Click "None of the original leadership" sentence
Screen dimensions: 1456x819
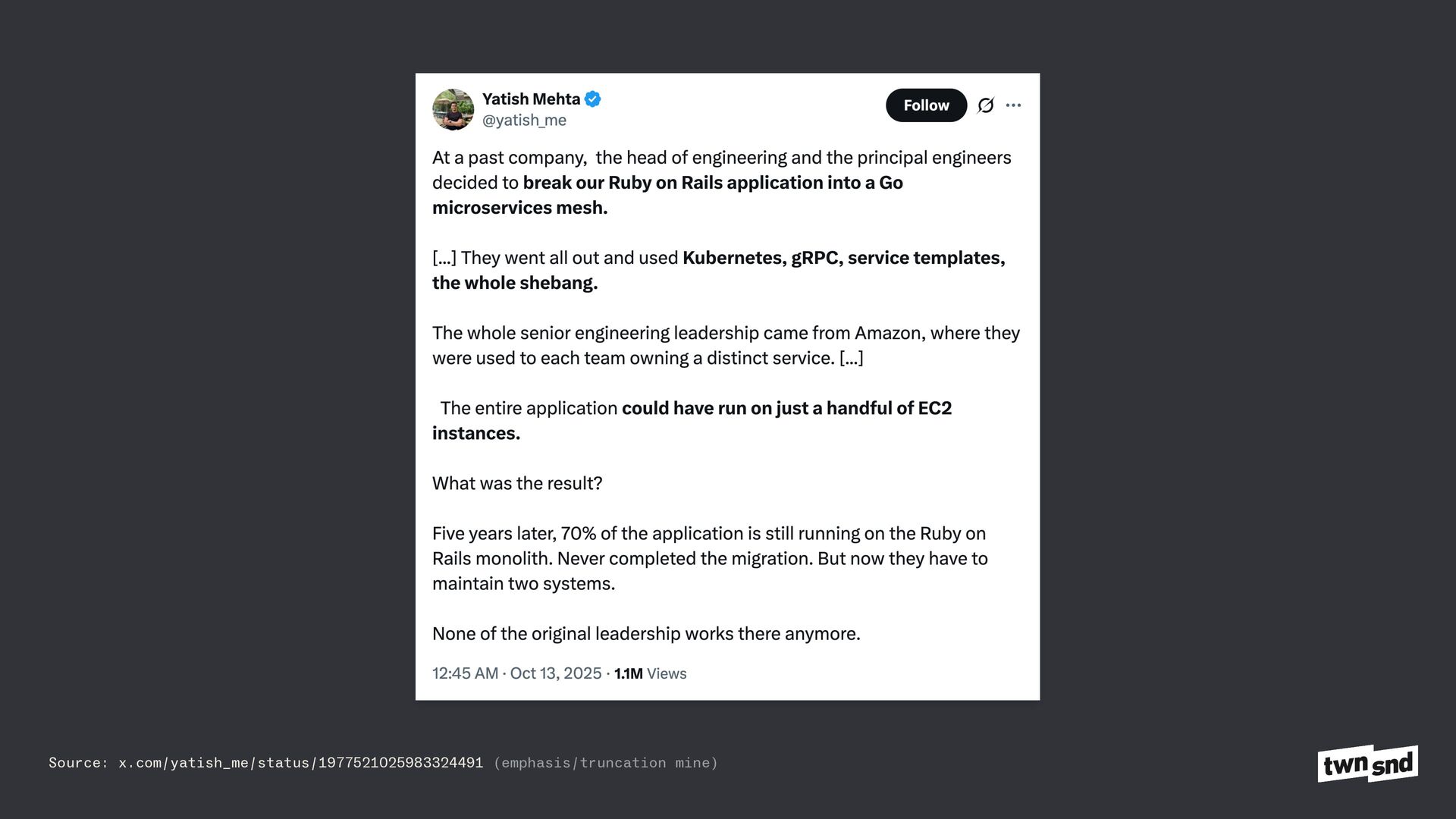click(646, 634)
